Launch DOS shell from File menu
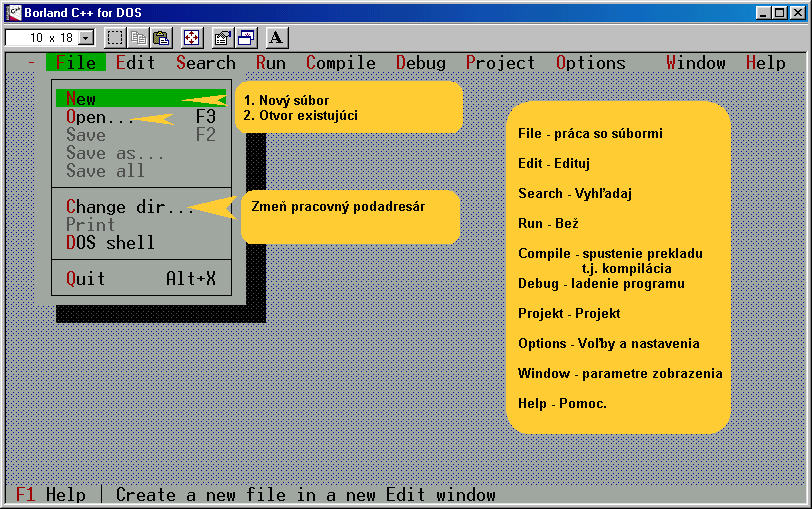Screen dimensions: 812x509 (110, 243)
